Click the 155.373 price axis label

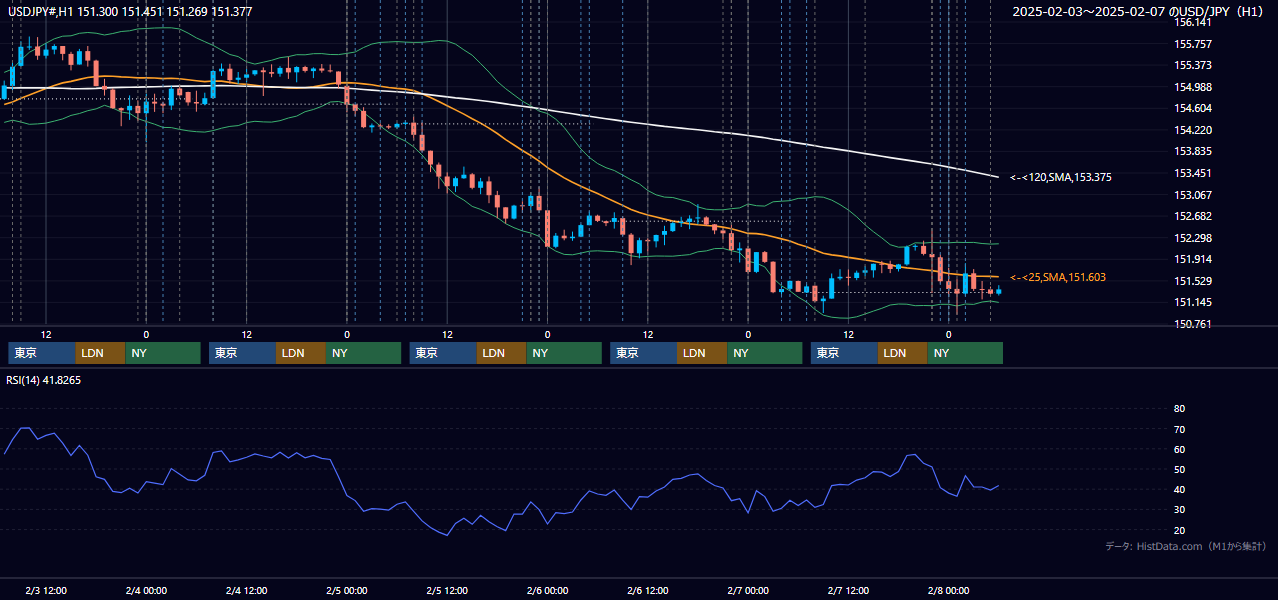click(1192, 66)
